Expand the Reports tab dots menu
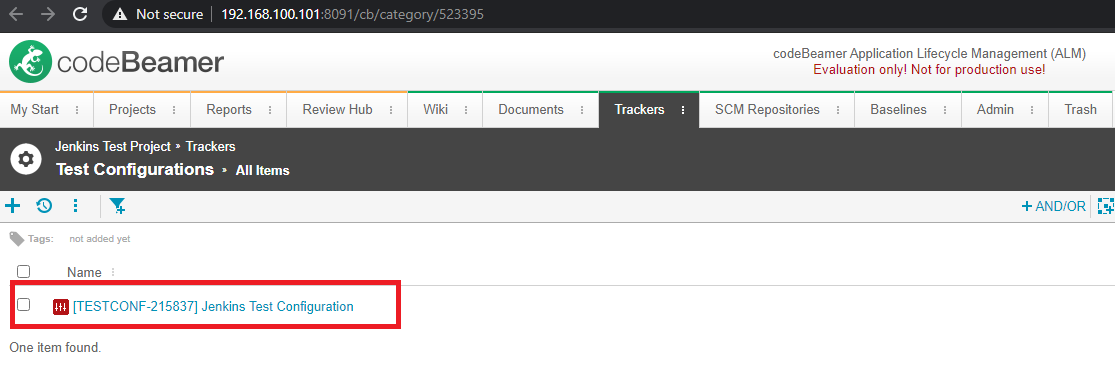1115x387 pixels. 270,110
